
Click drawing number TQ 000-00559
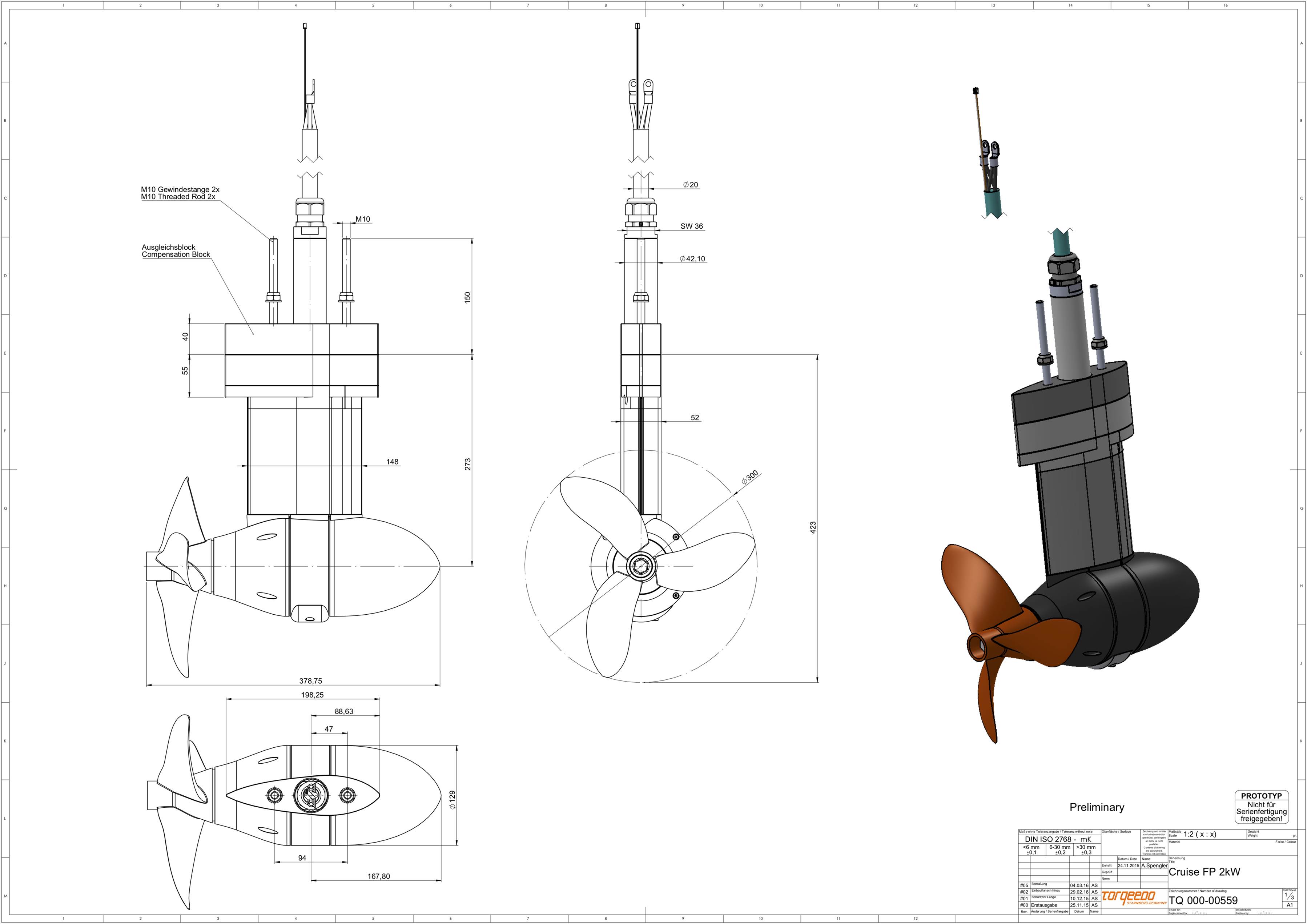pyautogui.click(x=1203, y=900)
